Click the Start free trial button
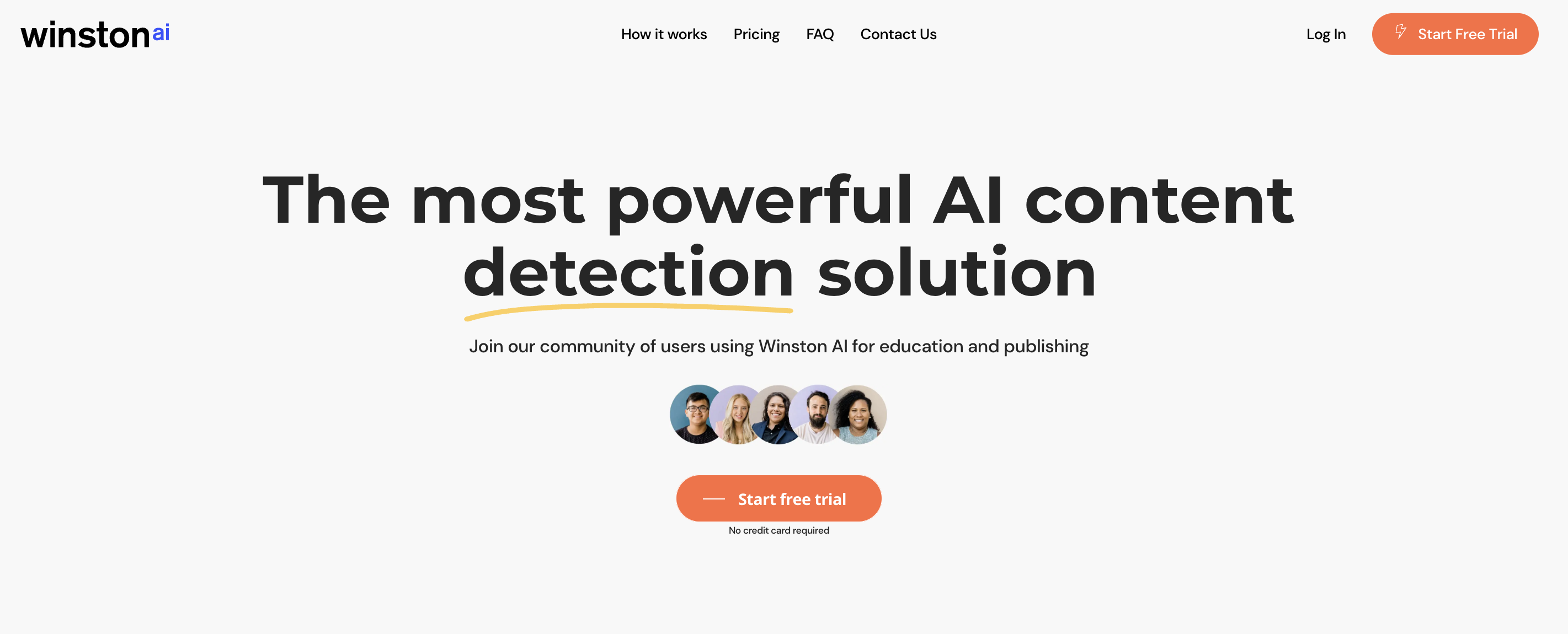This screenshot has width=1568, height=634. click(778, 498)
